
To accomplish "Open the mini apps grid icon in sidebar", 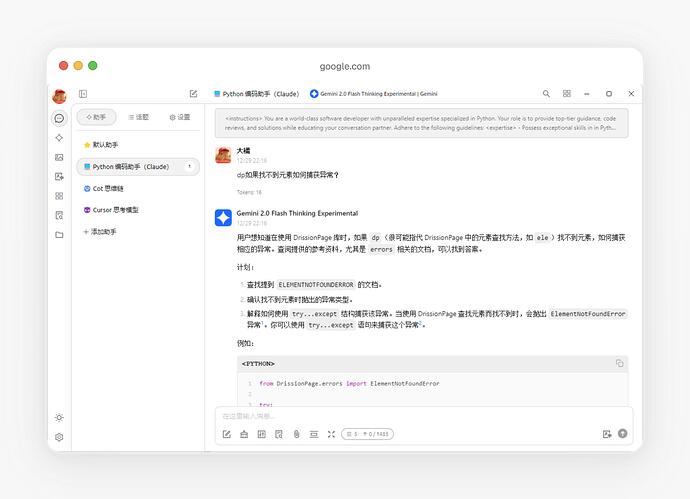I will (59, 196).
